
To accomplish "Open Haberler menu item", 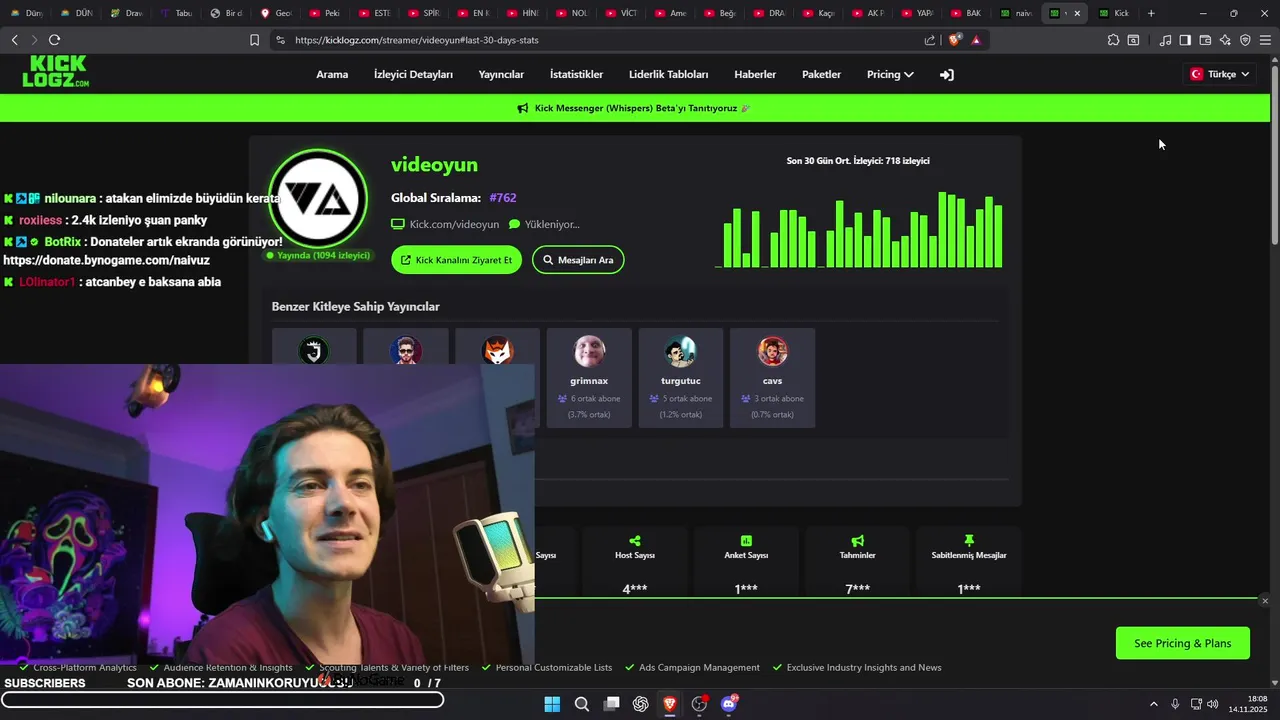I will tap(755, 75).
